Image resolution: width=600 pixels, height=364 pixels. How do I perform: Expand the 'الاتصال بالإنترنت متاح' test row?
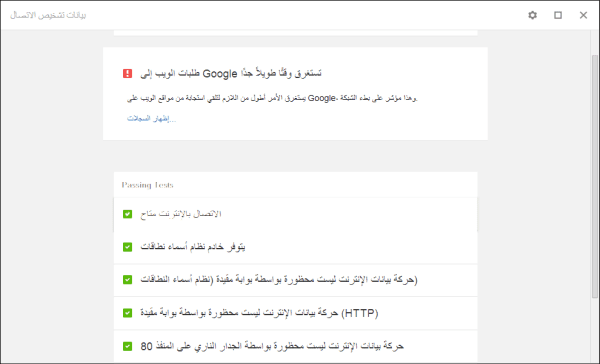pyautogui.click(x=295, y=214)
